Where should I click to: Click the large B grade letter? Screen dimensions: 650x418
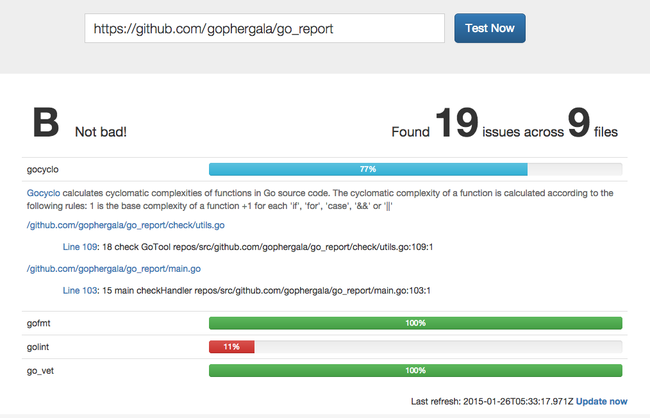47,123
